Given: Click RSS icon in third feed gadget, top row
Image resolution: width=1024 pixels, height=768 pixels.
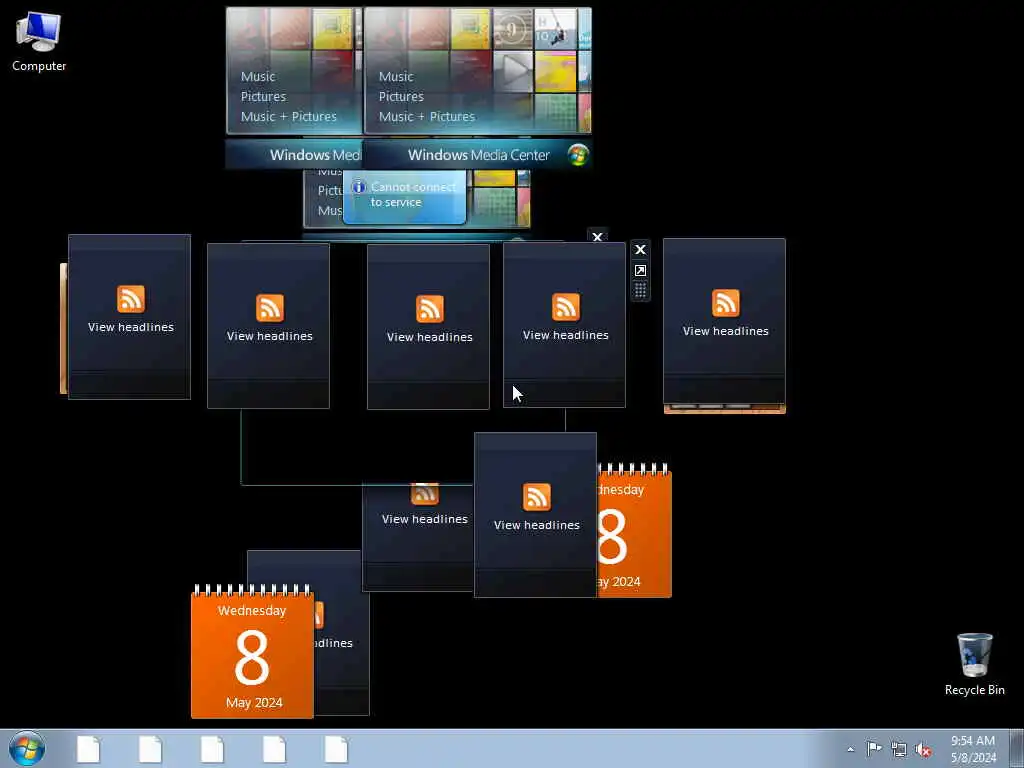Looking at the screenshot, I should pos(430,309).
